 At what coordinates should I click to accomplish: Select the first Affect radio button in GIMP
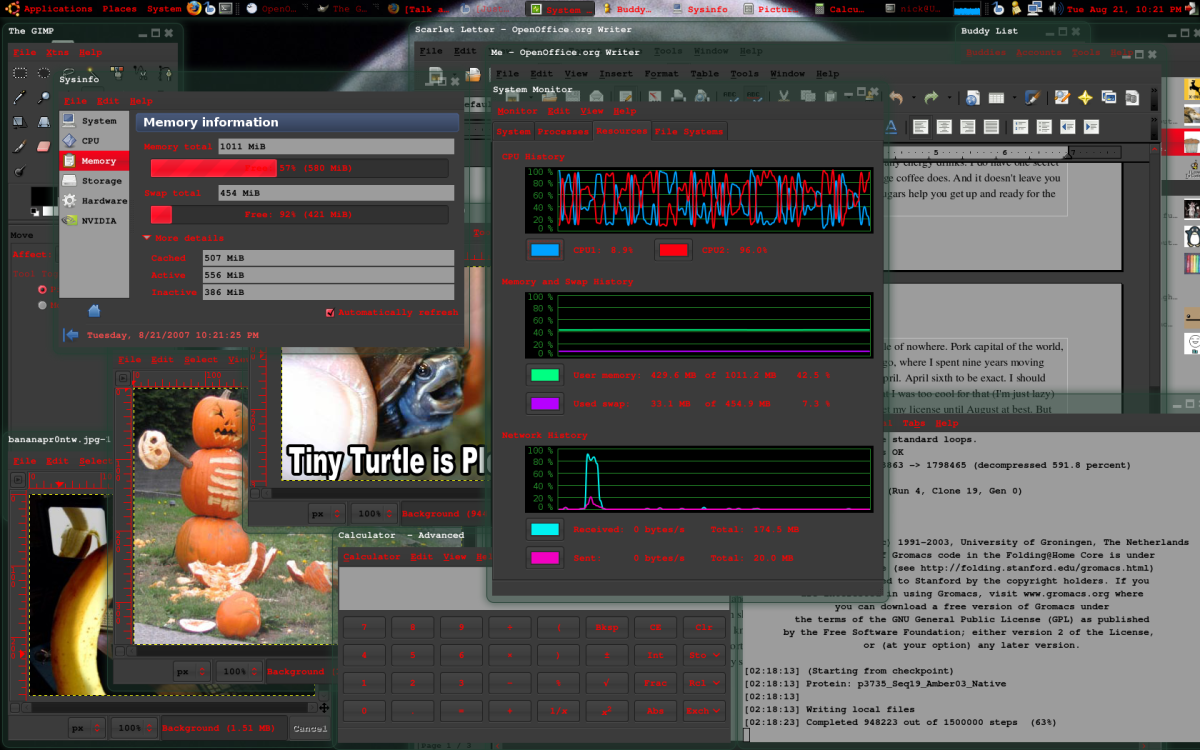42,289
